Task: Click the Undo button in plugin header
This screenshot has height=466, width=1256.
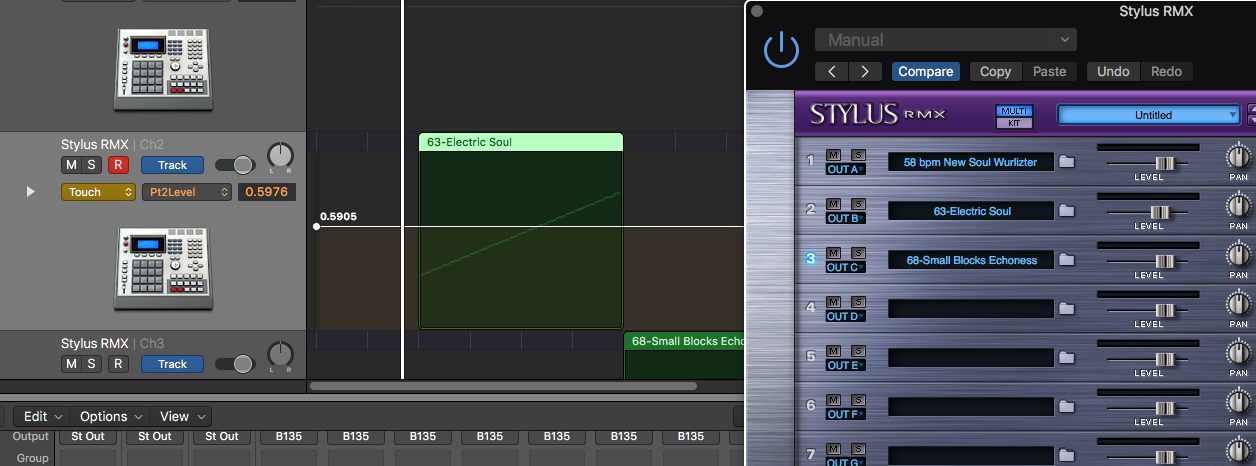Action: (x=1113, y=72)
